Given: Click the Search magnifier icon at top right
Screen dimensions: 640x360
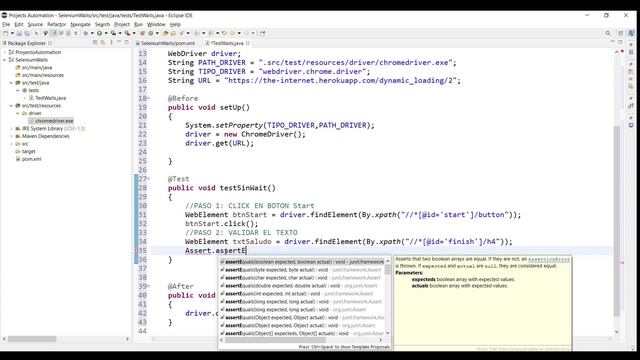Looking at the screenshot, I should tap(608, 33).
